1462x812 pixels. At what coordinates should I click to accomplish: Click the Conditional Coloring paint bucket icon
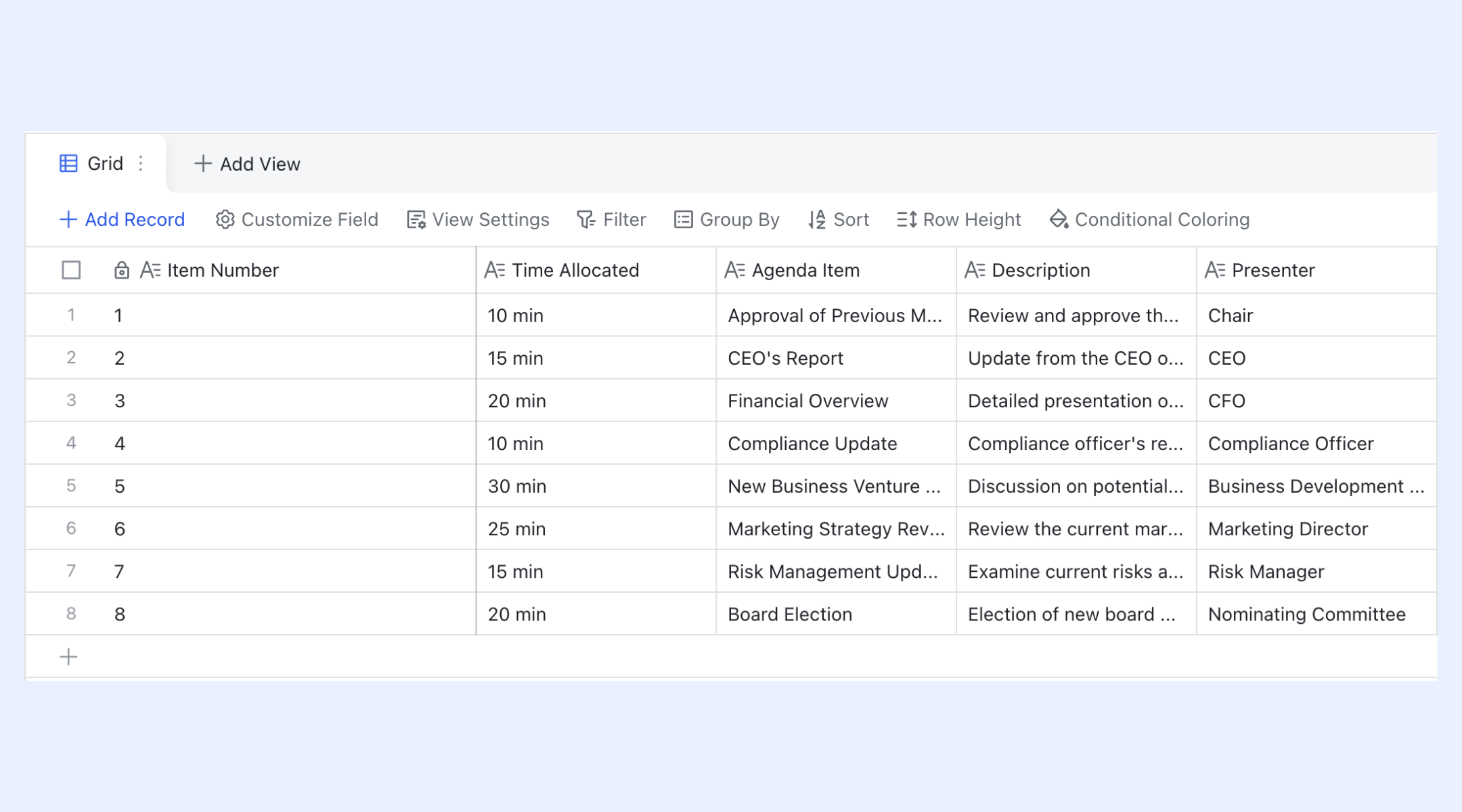[x=1059, y=220]
